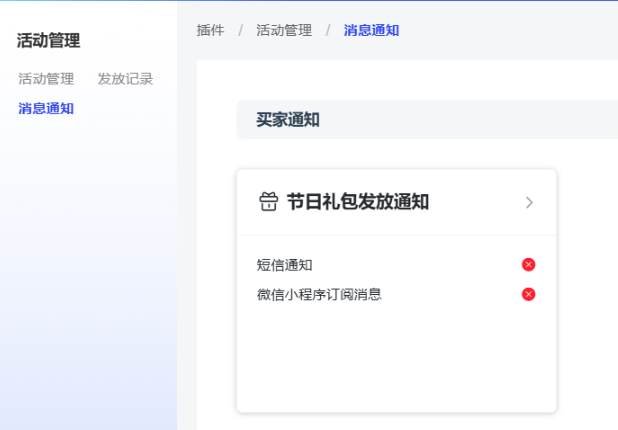
Task: Click the gift box icon on the card
Action: pos(268,202)
